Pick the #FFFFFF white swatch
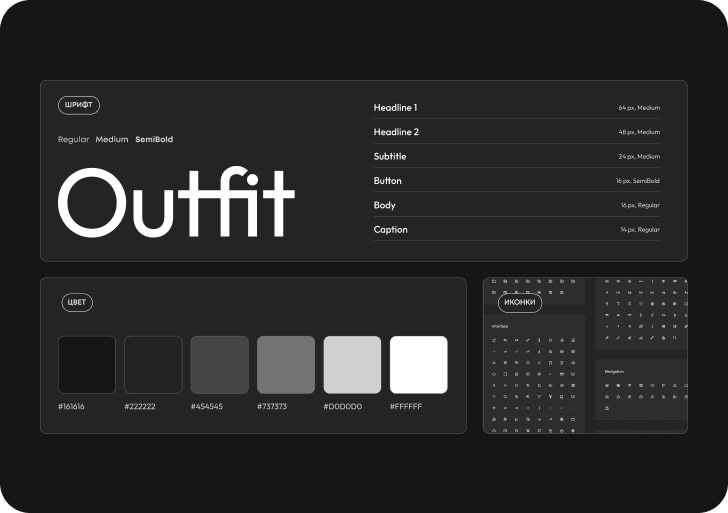The width and height of the screenshot is (728, 513). click(419, 365)
